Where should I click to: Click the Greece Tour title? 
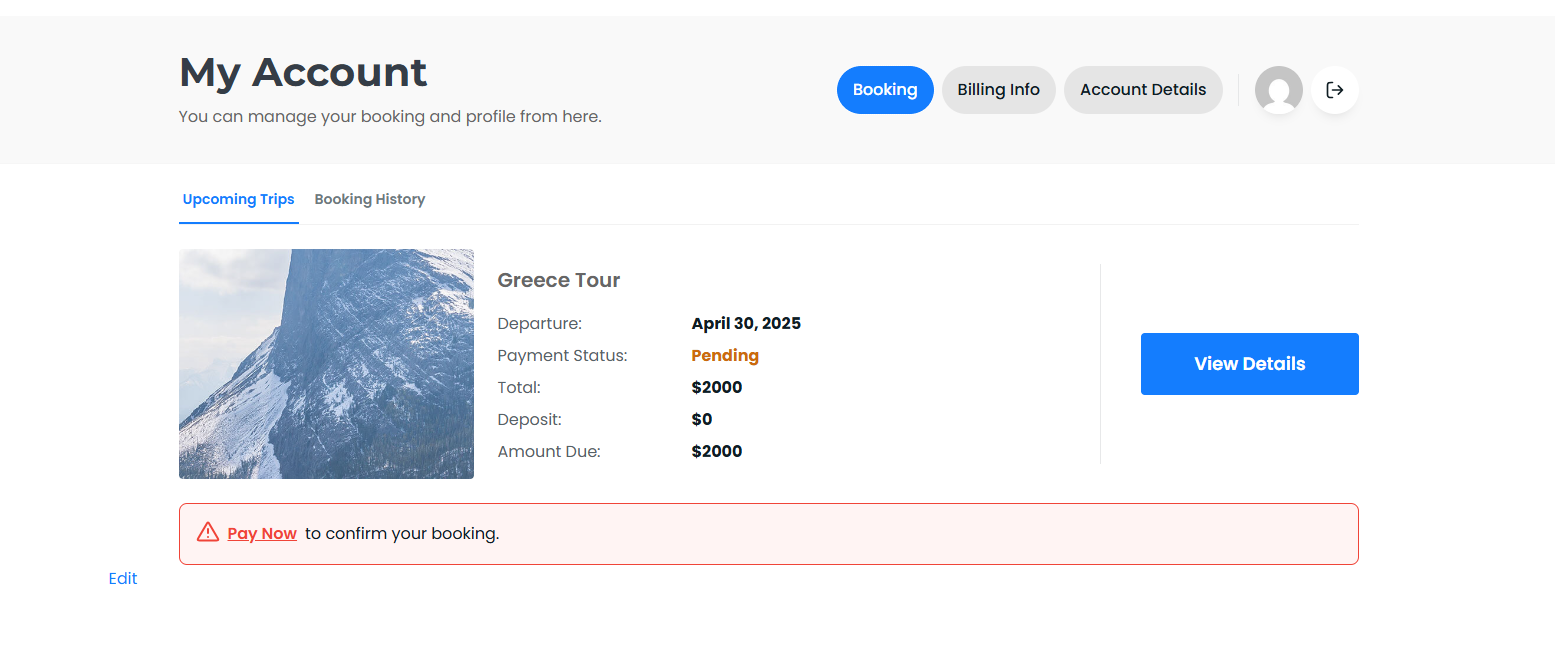[558, 280]
